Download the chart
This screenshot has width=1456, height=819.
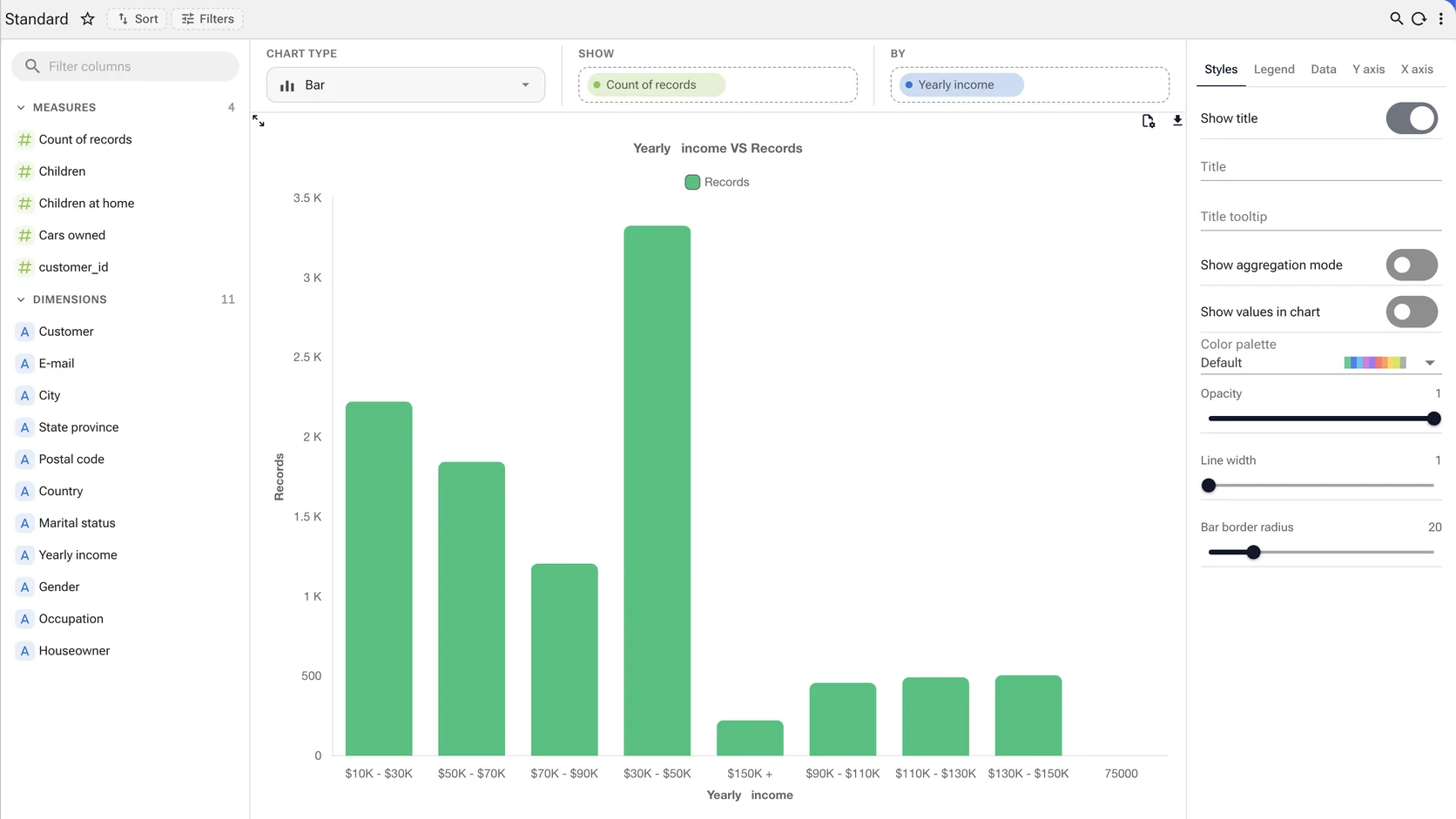pyautogui.click(x=1177, y=121)
